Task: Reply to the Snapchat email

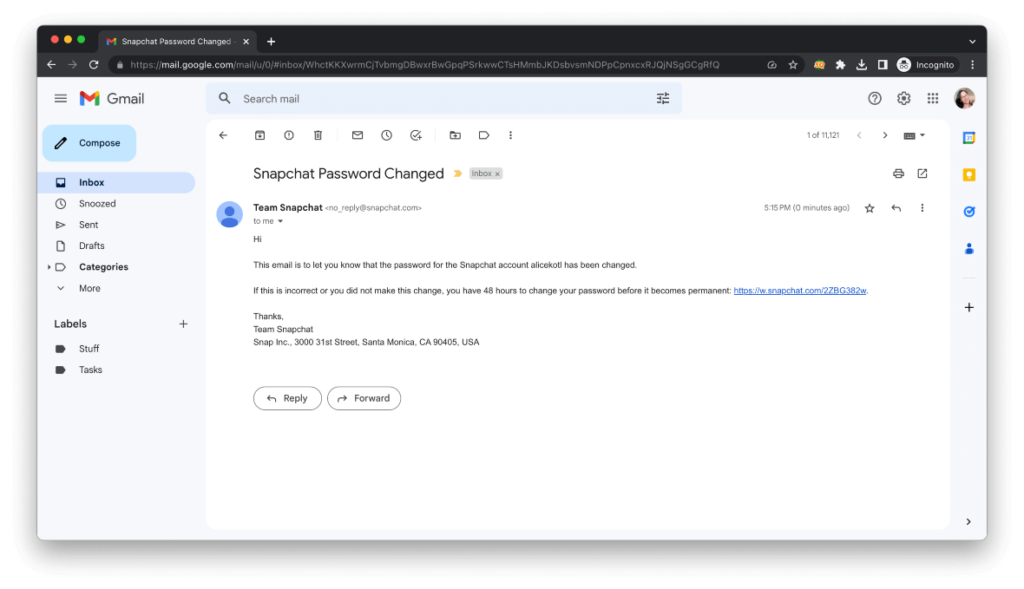Action: (287, 398)
